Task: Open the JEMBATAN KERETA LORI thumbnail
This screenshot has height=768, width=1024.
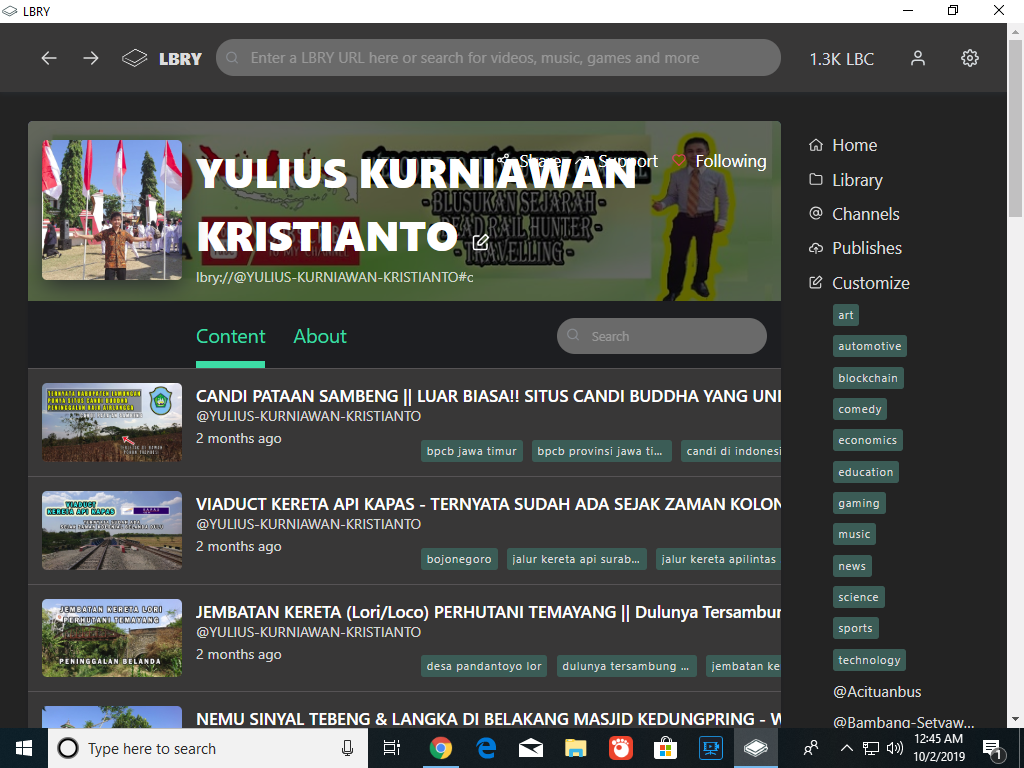Action: [112, 638]
